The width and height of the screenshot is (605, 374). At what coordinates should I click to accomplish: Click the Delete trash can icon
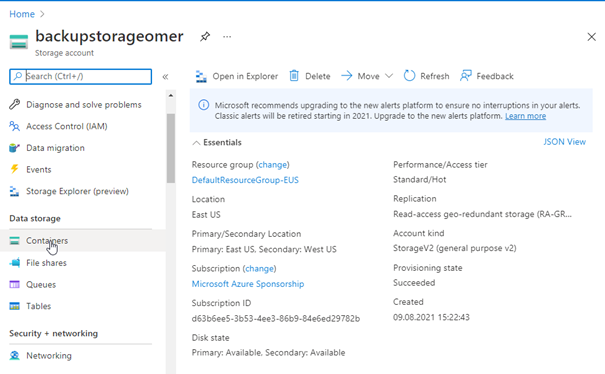pyautogui.click(x=294, y=76)
